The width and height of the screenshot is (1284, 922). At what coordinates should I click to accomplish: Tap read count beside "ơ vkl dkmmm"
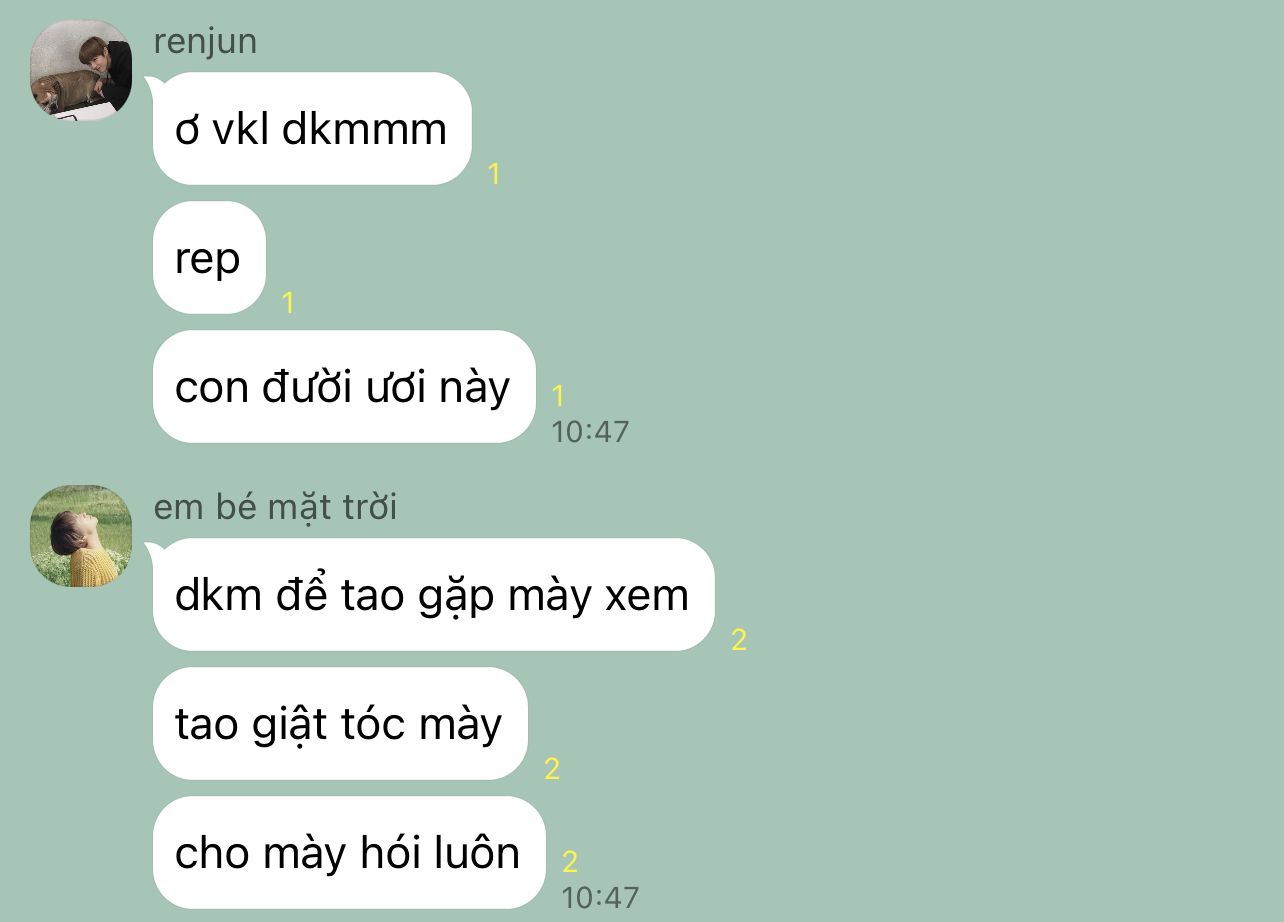pos(493,174)
